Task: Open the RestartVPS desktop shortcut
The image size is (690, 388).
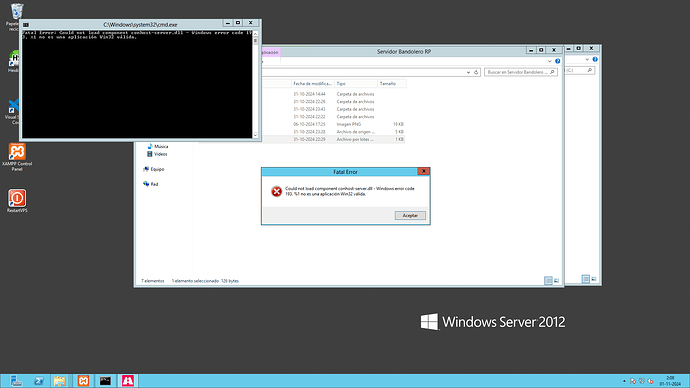Action: click(17, 201)
